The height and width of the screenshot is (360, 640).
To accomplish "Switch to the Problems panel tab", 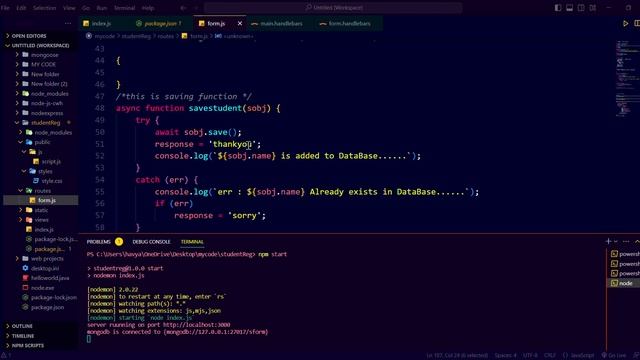I will point(98,242).
